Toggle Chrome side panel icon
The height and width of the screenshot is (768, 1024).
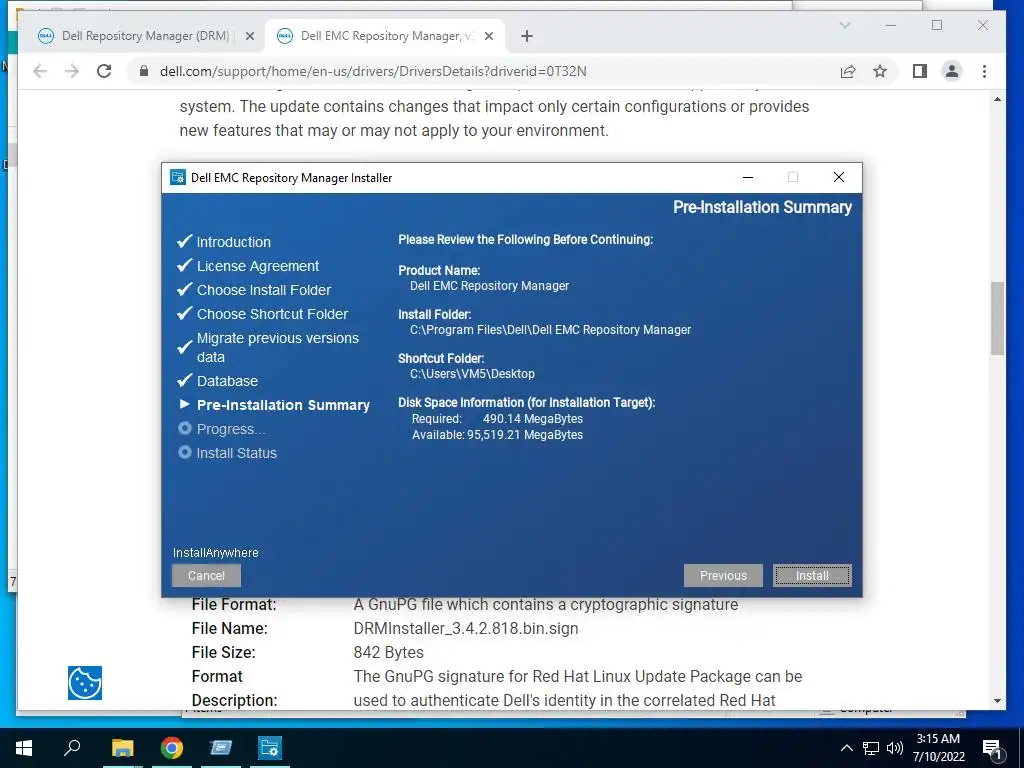pyautogui.click(x=920, y=71)
